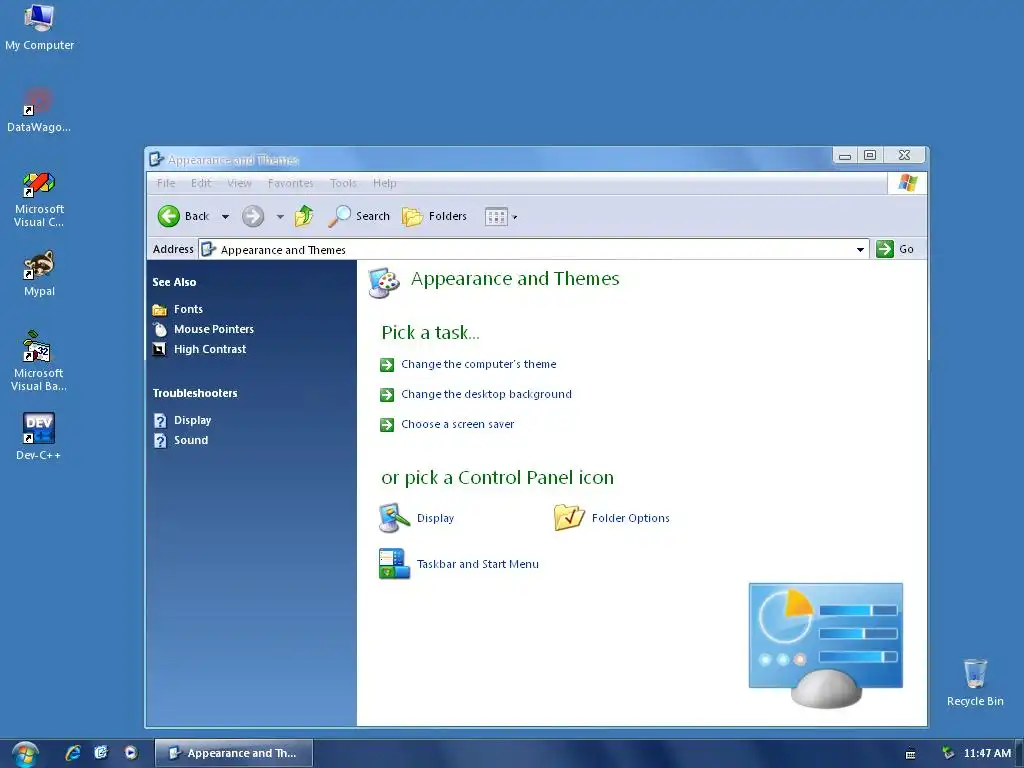Expand the Address bar dropdown
The height and width of the screenshot is (768, 1024).
click(x=860, y=249)
